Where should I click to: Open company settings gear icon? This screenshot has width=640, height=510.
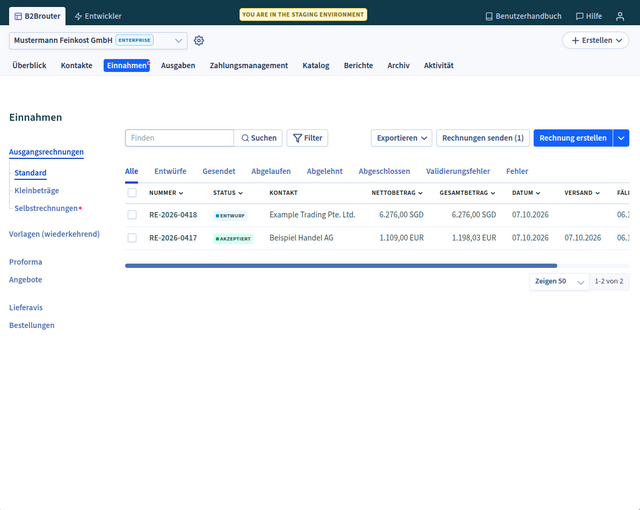click(x=199, y=40)
